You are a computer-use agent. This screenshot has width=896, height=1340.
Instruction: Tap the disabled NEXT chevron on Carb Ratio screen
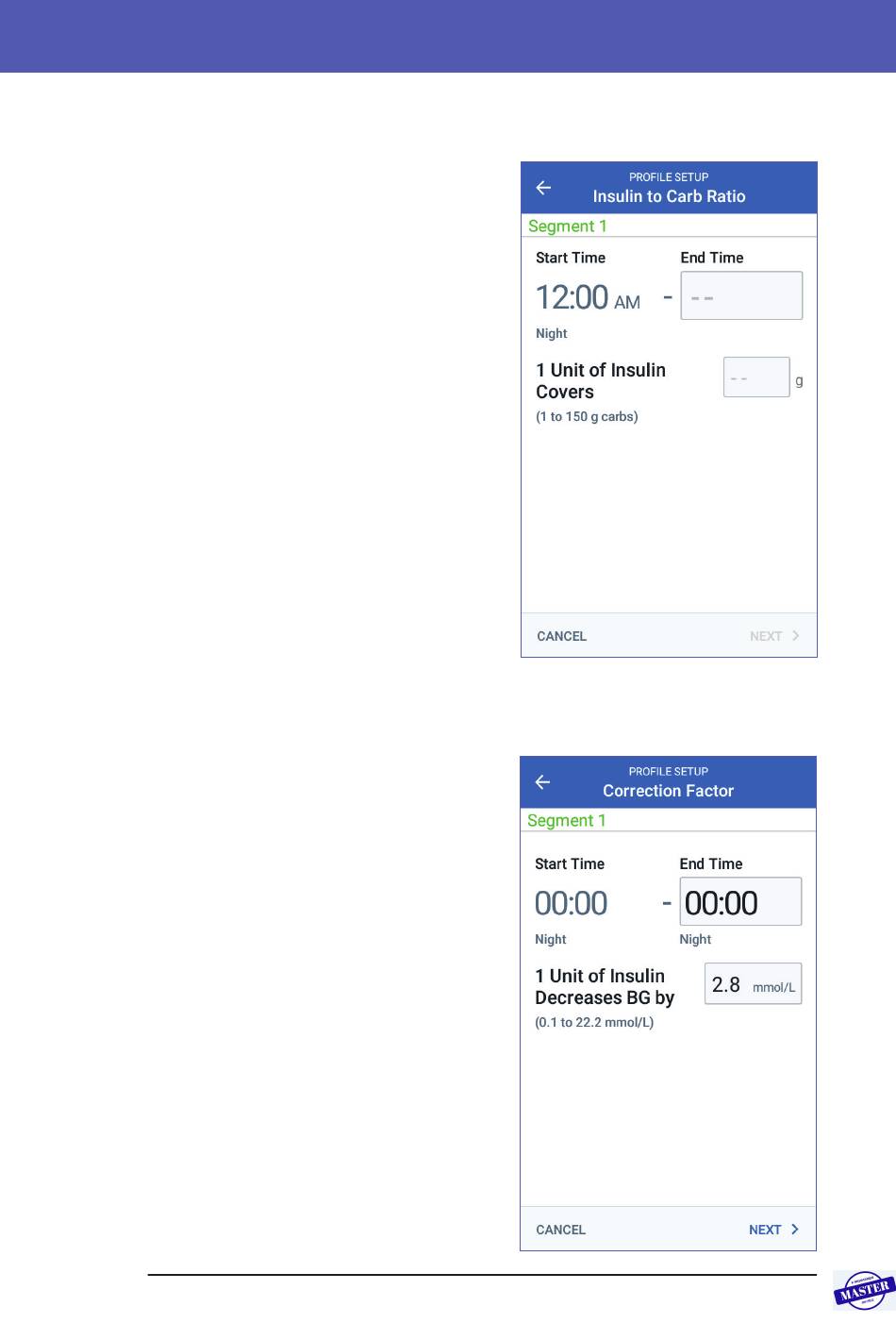point(796,636)
